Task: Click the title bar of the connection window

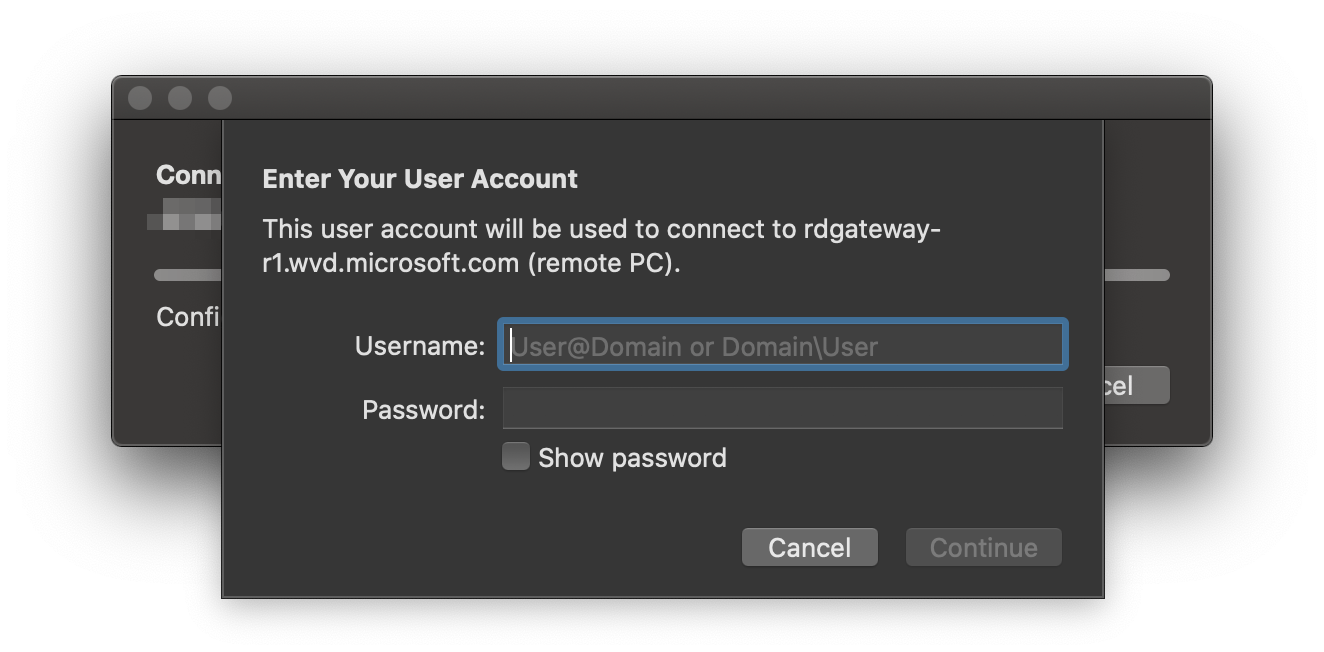Action: (x=660, y=97)
